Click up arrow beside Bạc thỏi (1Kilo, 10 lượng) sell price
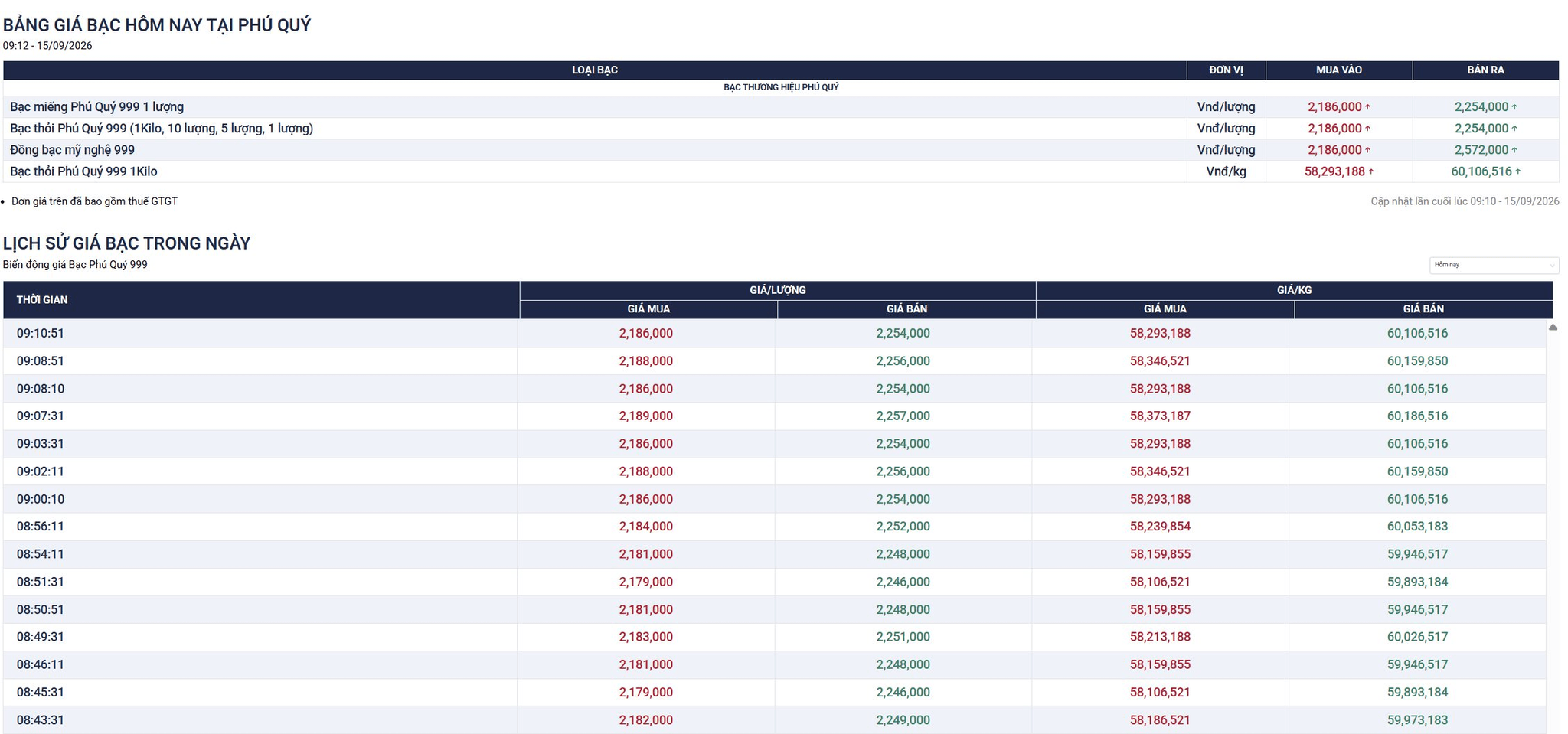Viewport: 1568px width, 734px height. click(x=1514, y=129)
